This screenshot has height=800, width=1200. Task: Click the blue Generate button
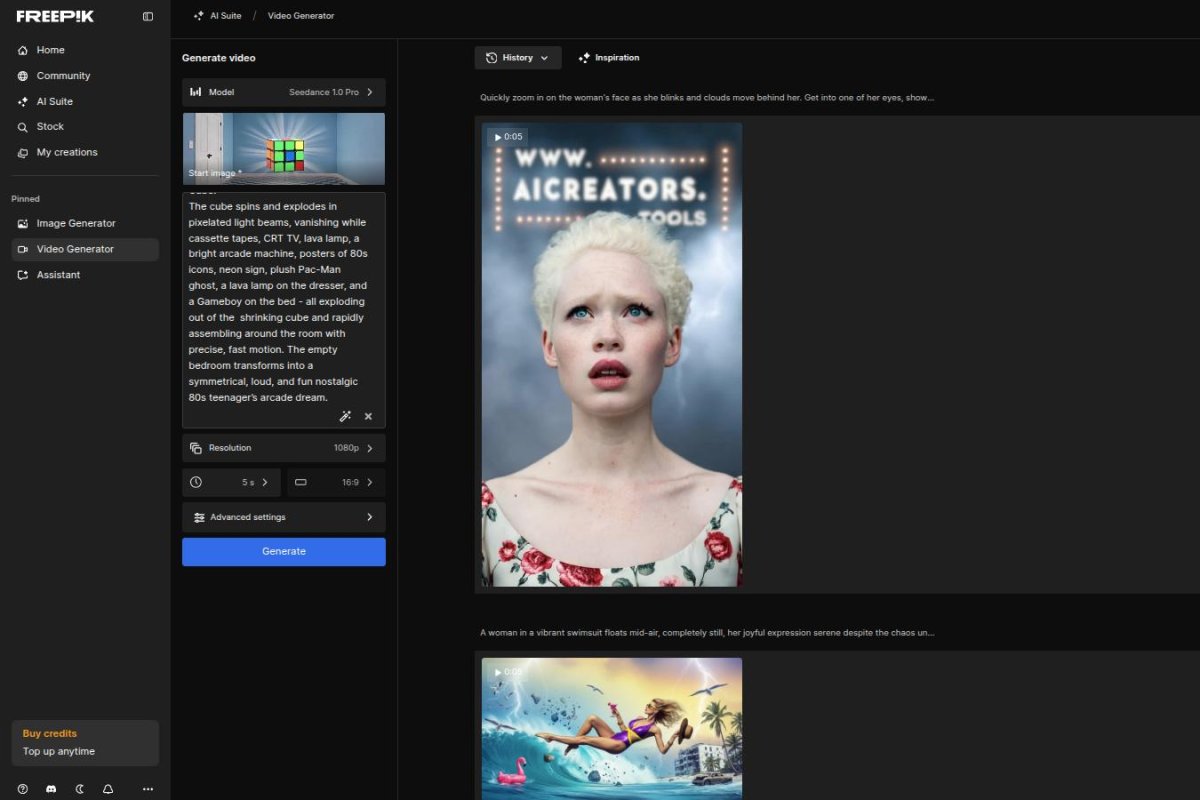point(283,551)
